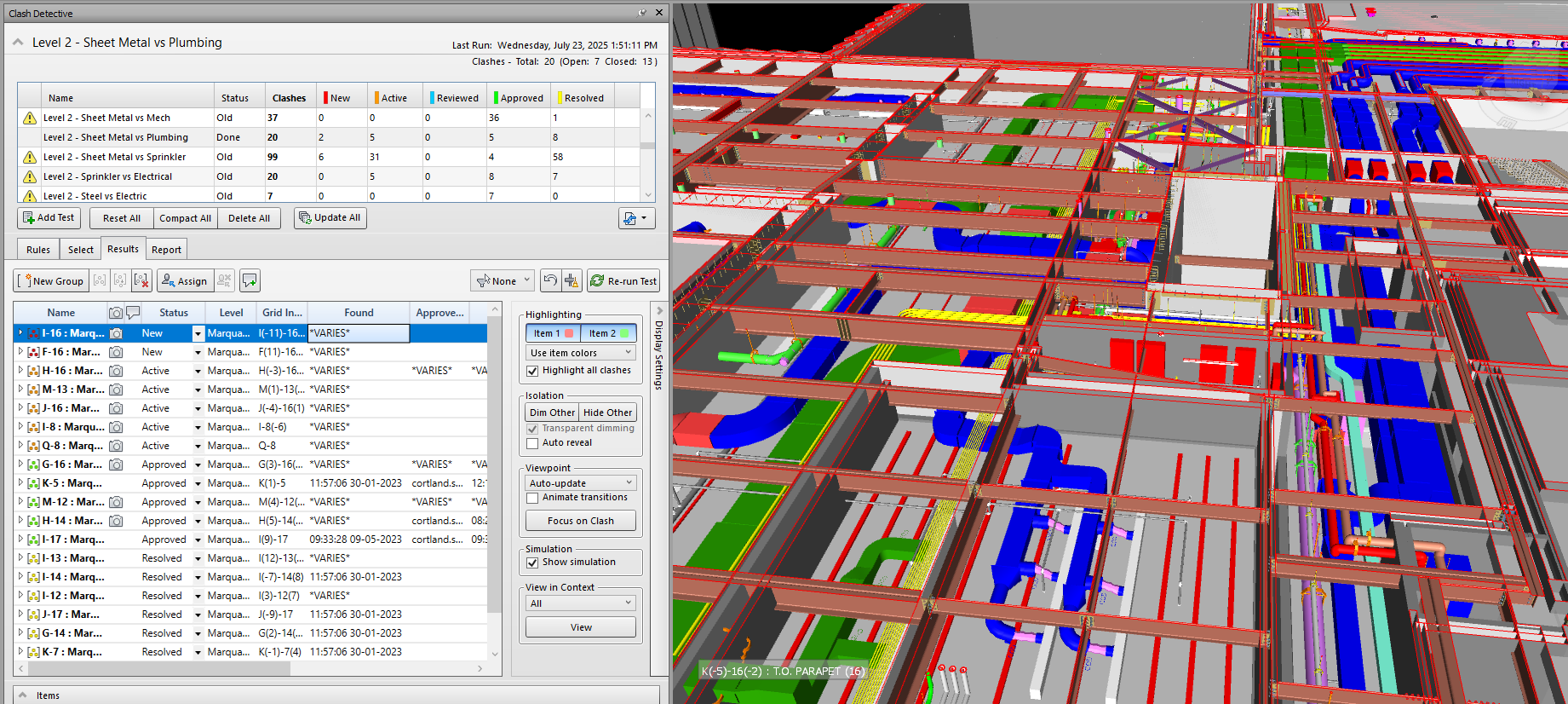Screen dimensions: 1568x704
Task: Expand the K-5 clash result row
Action: tap(20, 483)
